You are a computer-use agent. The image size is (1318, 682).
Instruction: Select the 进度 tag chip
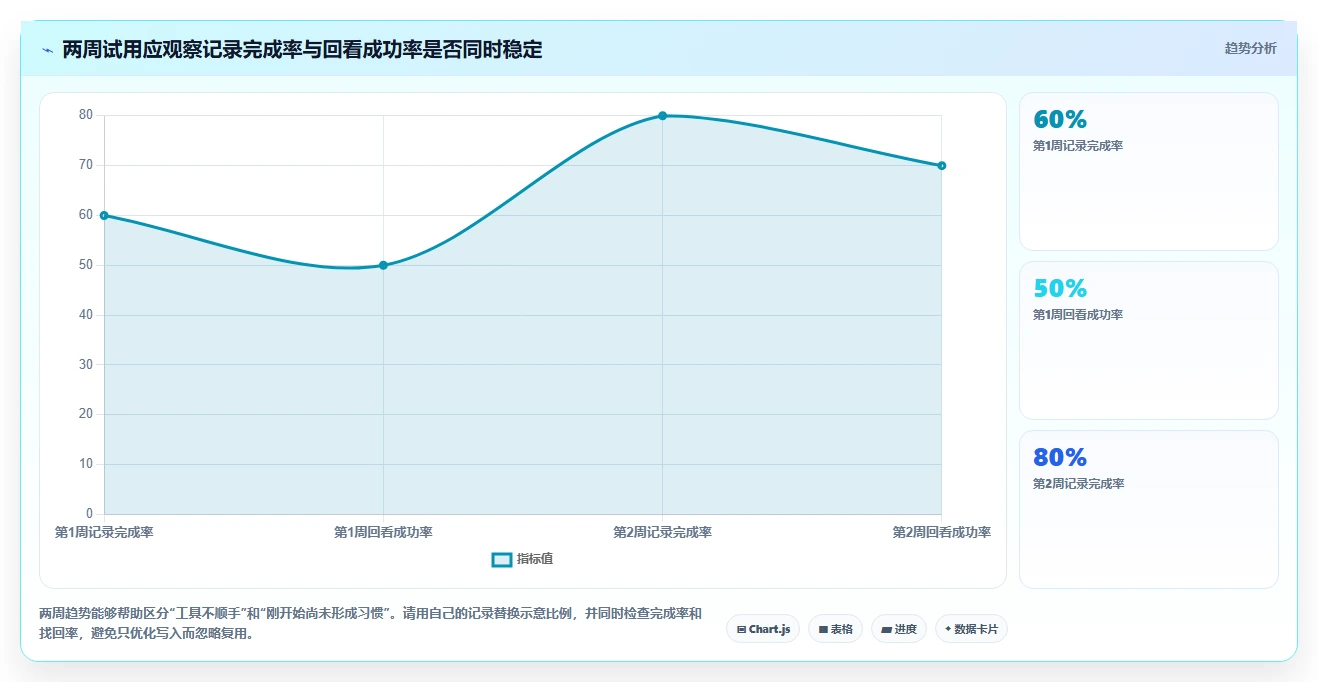click(x=899, y=629)
